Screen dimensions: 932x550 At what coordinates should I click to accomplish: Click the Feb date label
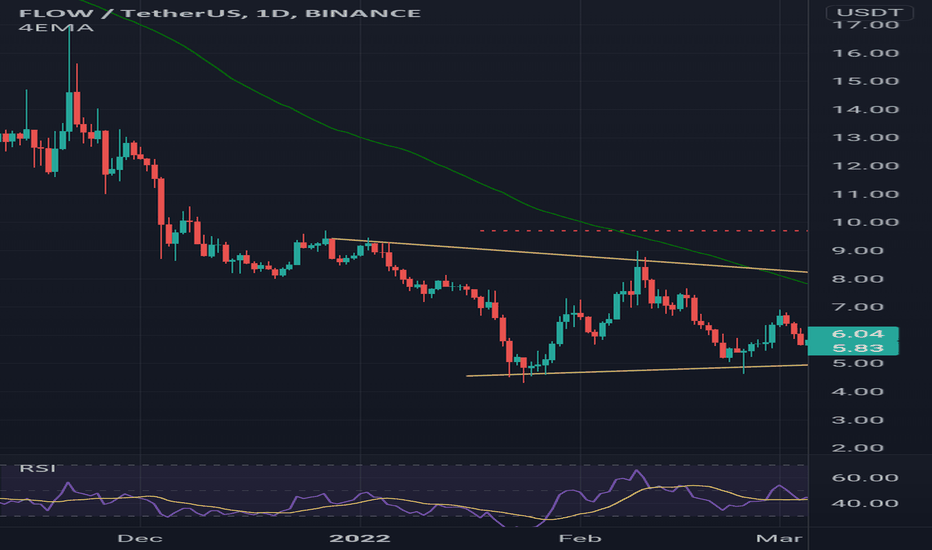580,538
